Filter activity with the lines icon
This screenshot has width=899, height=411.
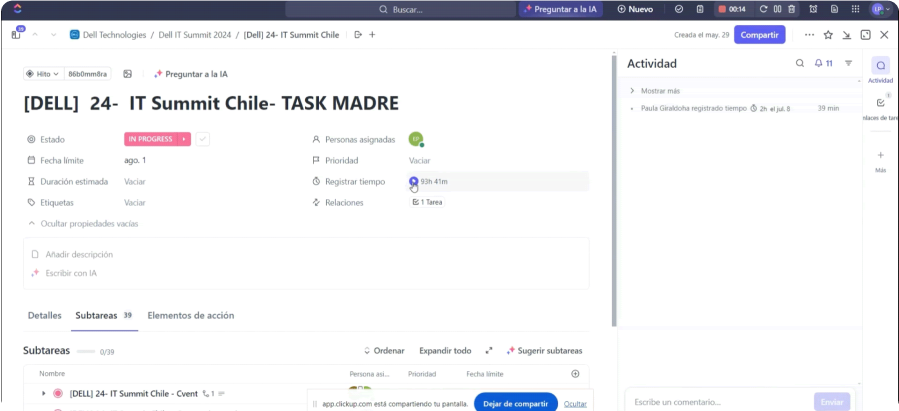(x=849, y=63)
